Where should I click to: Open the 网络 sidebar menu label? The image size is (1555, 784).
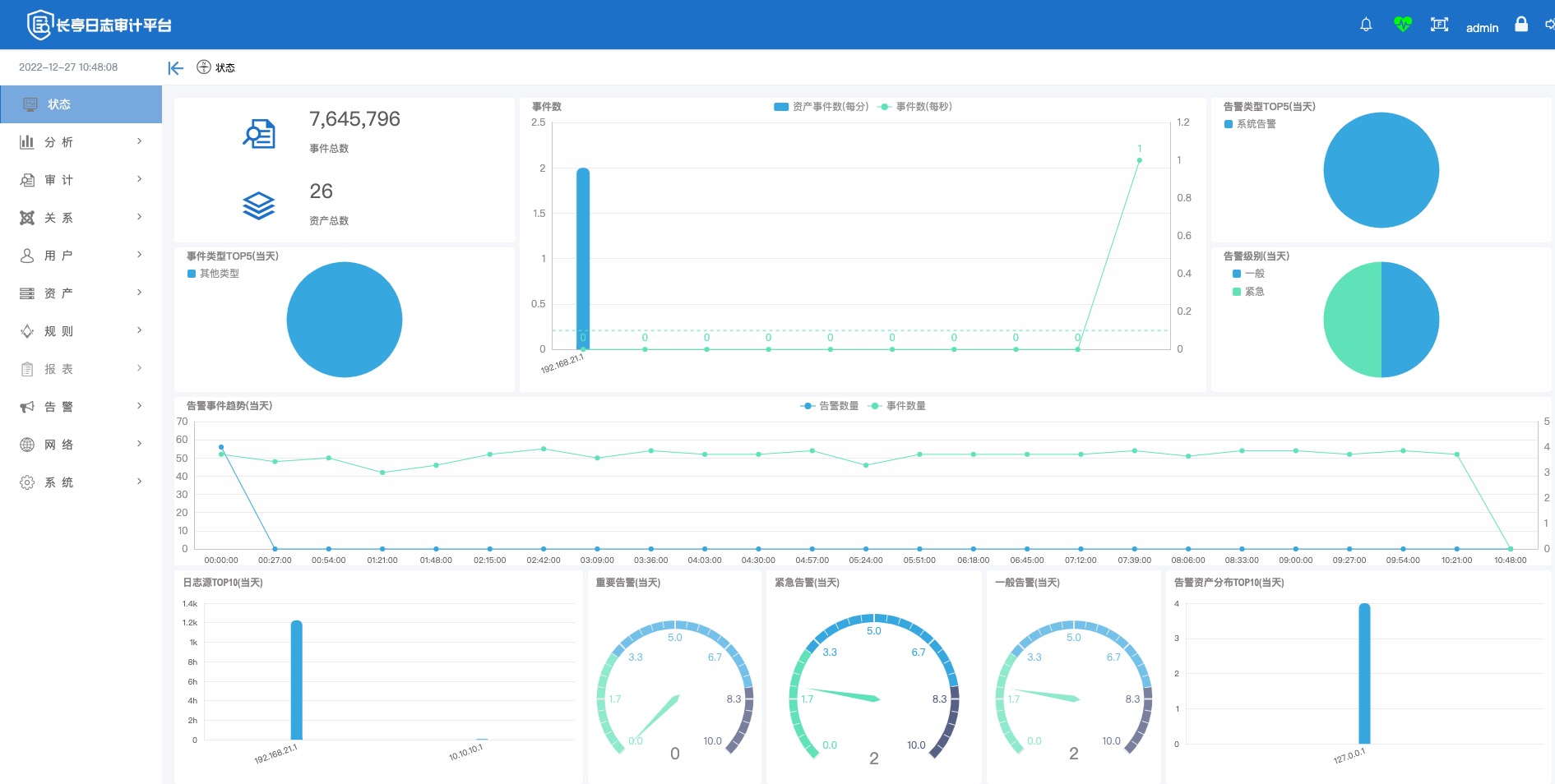[58, 445]
